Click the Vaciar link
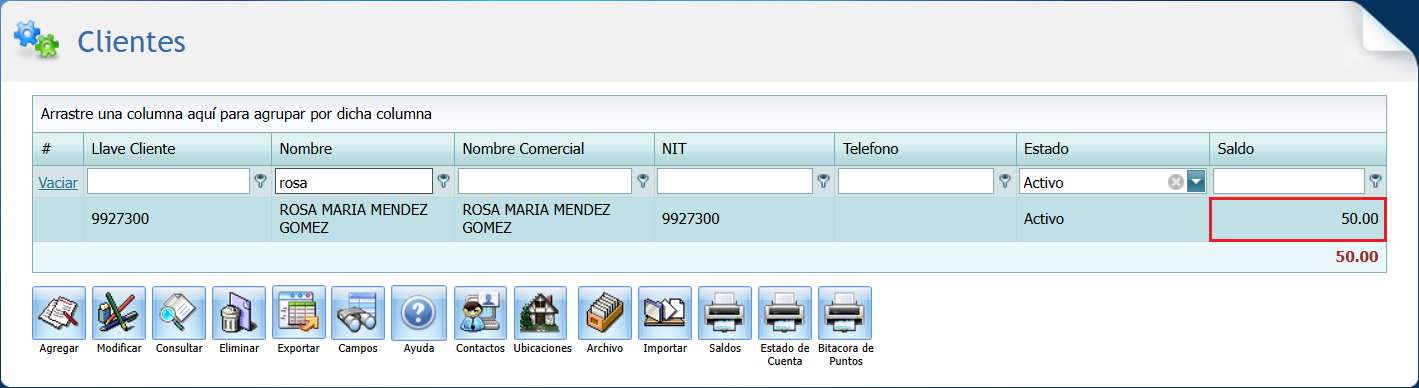 tap(57, 183)
